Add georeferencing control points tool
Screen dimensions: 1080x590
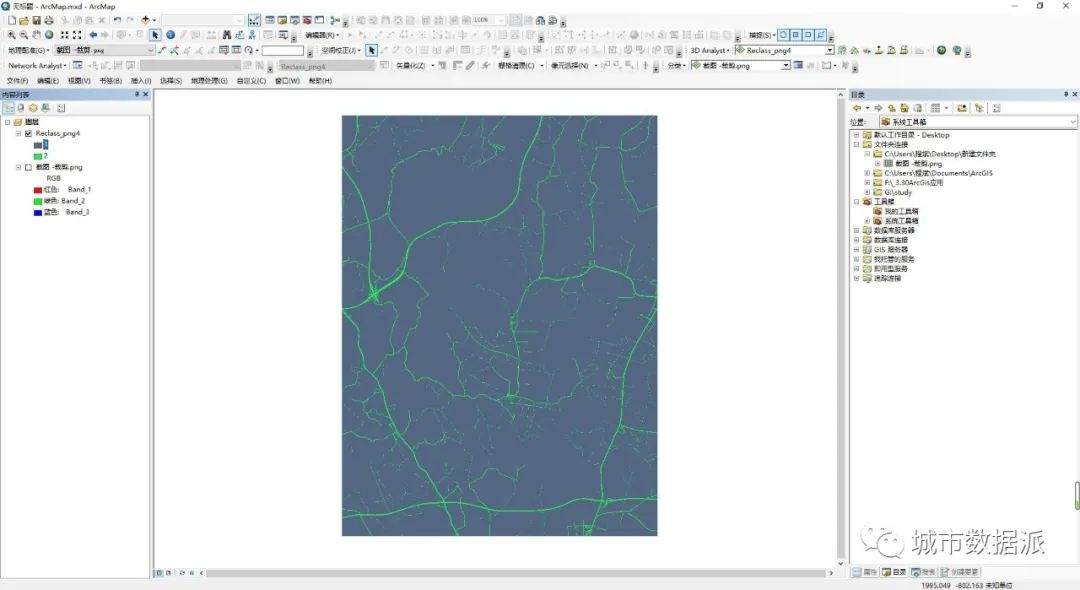[x=162, y=50]
